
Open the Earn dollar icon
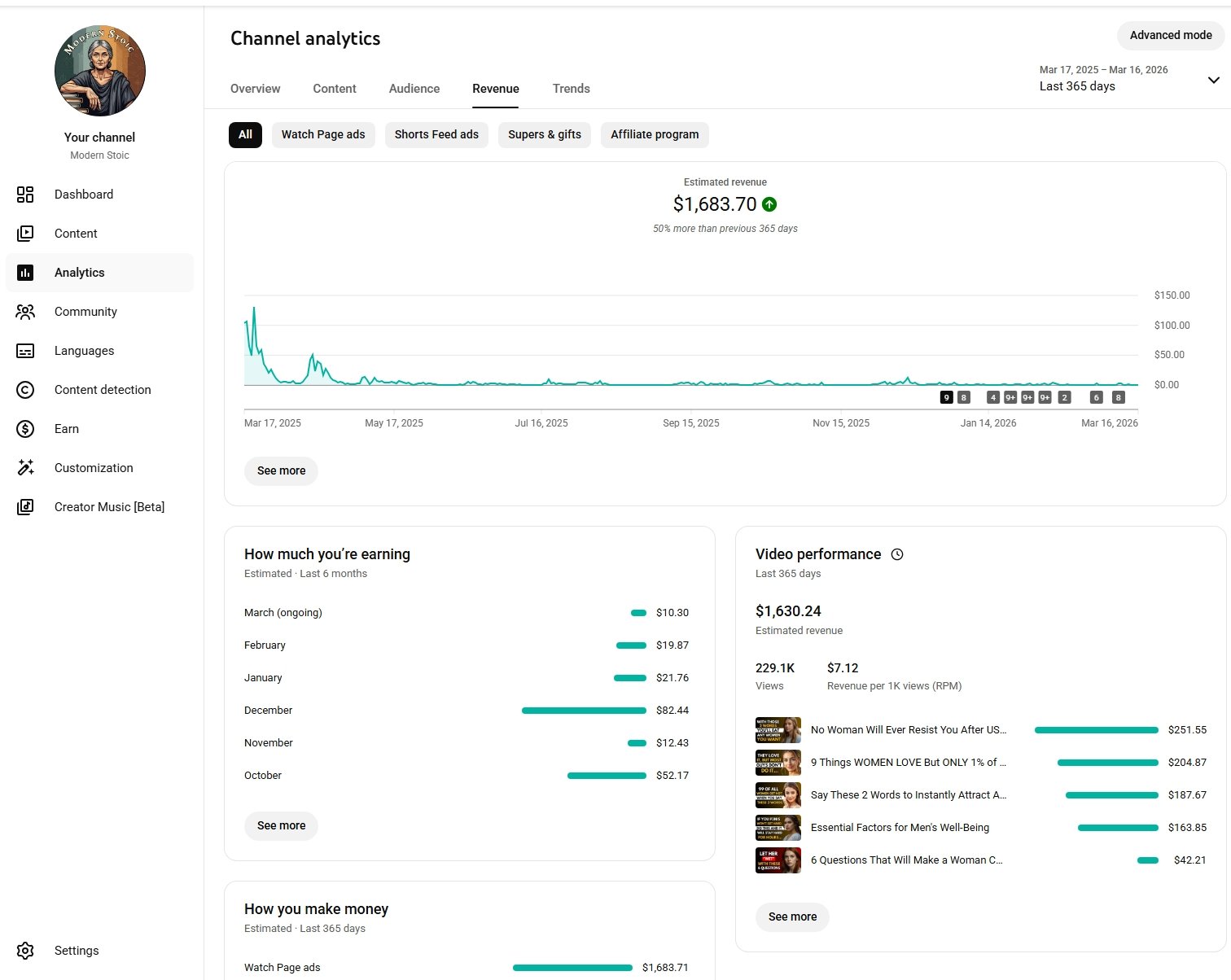pyautogui.click(x=25, y=429)
